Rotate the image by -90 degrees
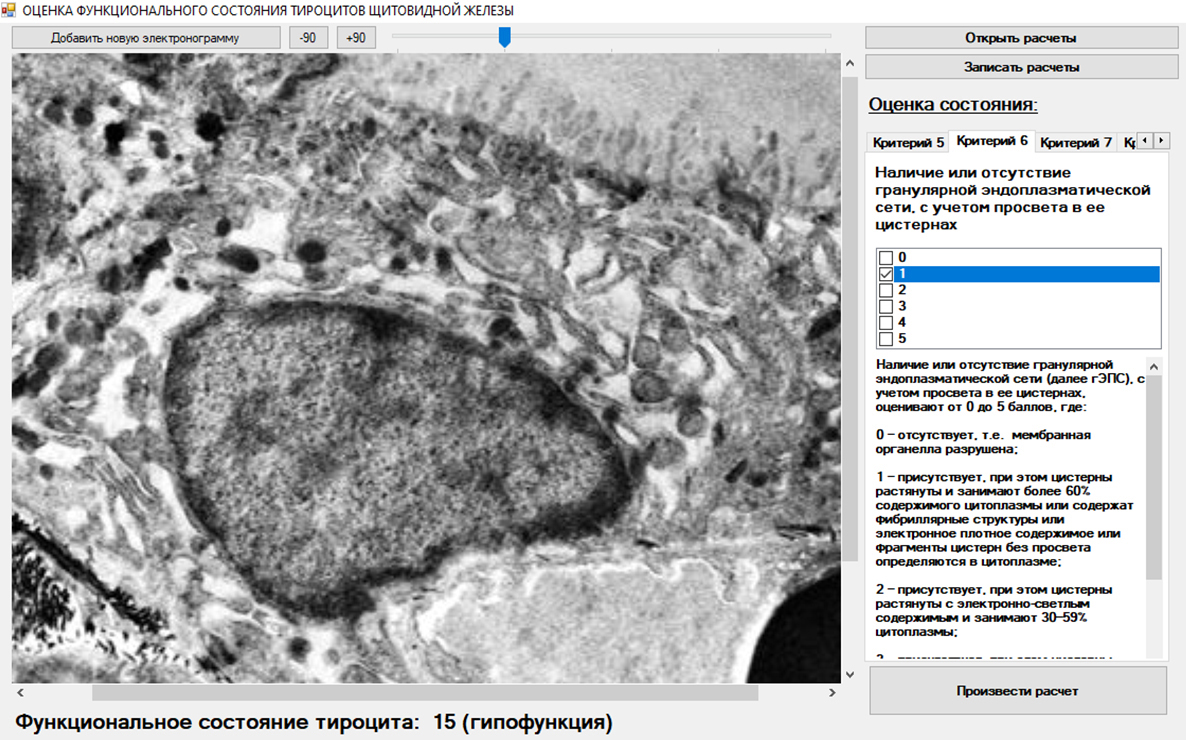The width and height of the screenshot is (1186, 740). (308, 38)
